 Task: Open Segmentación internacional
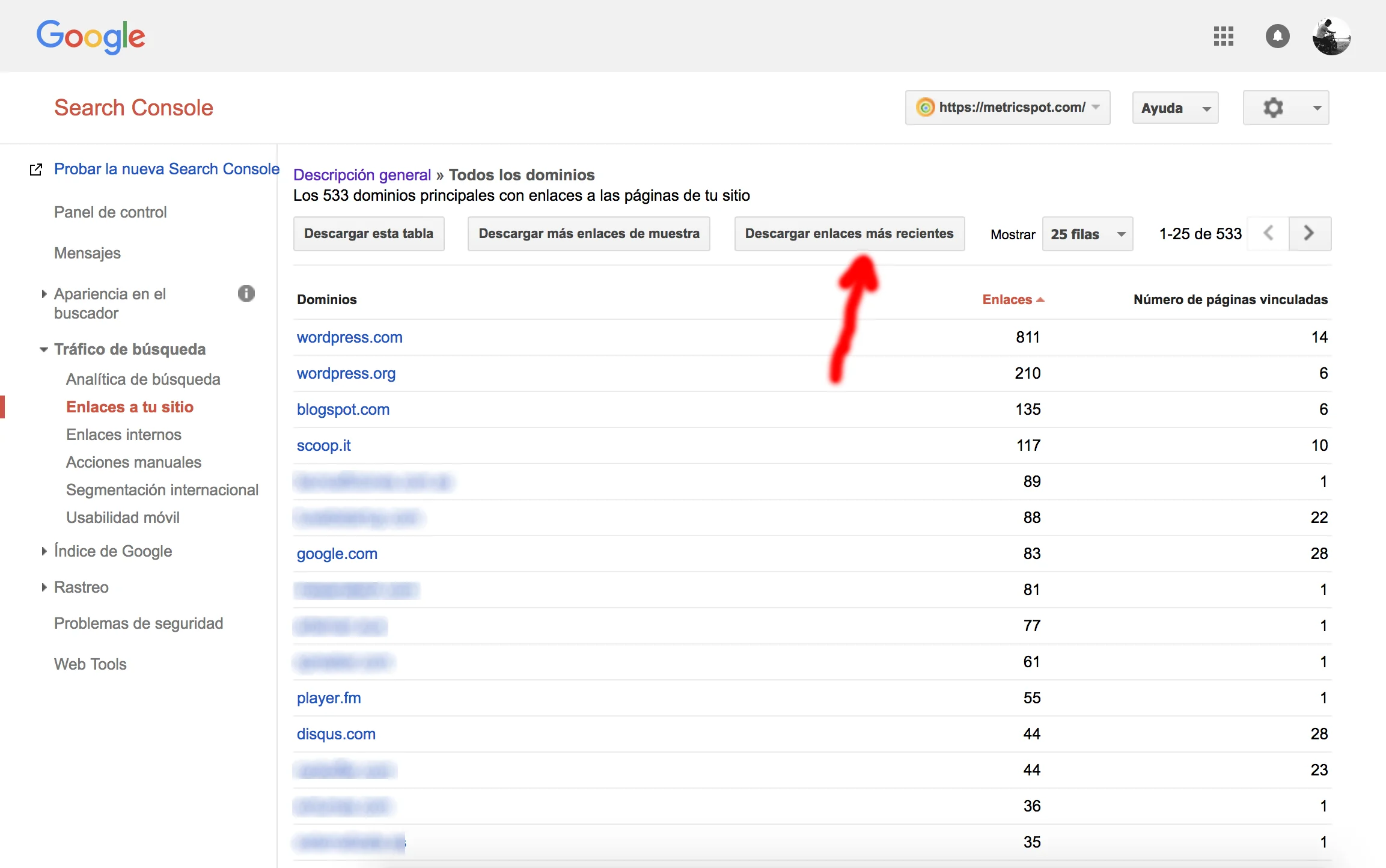point(162,490)
